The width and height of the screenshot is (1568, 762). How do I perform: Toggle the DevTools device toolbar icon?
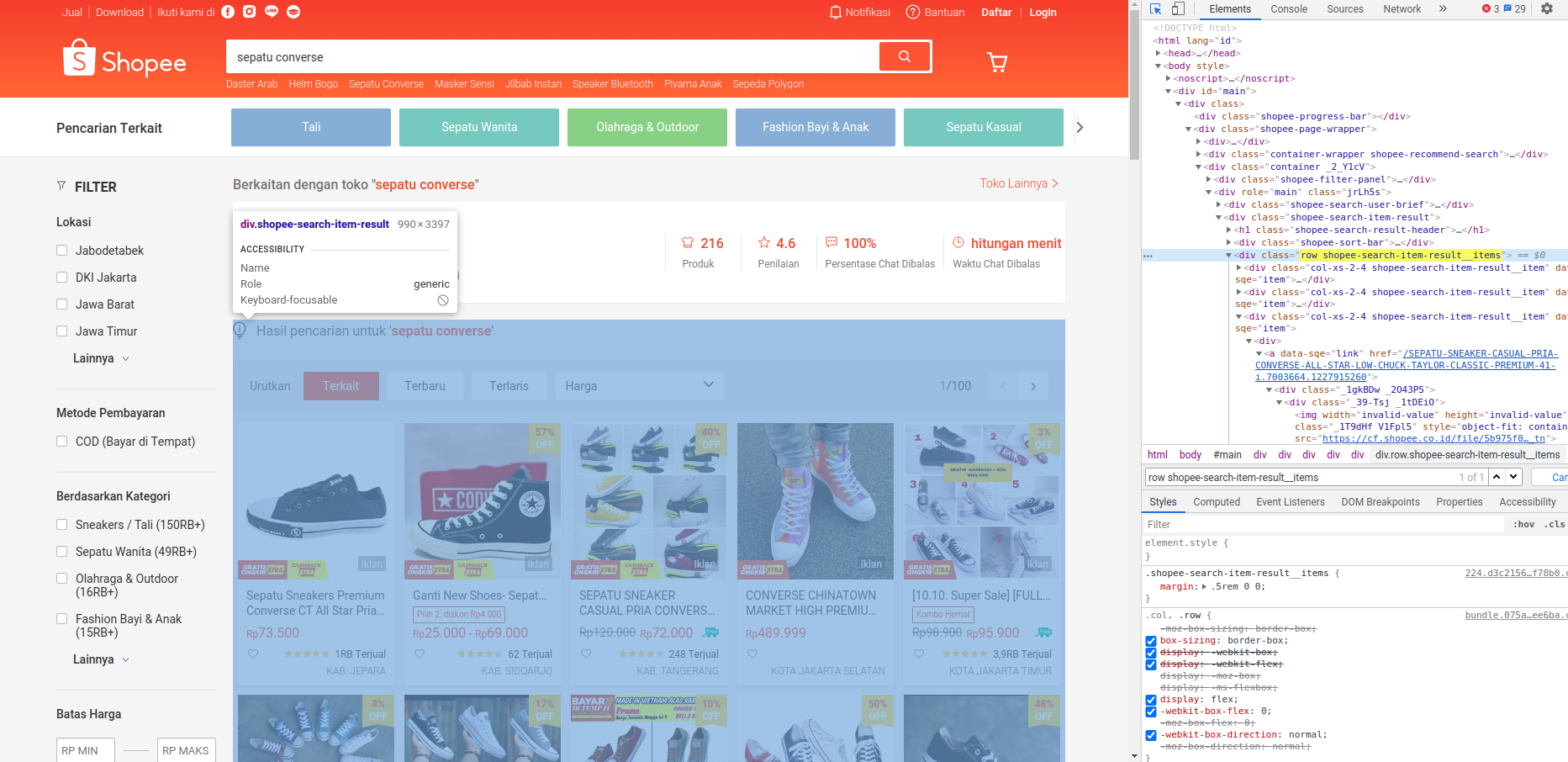click(1178, 9)
